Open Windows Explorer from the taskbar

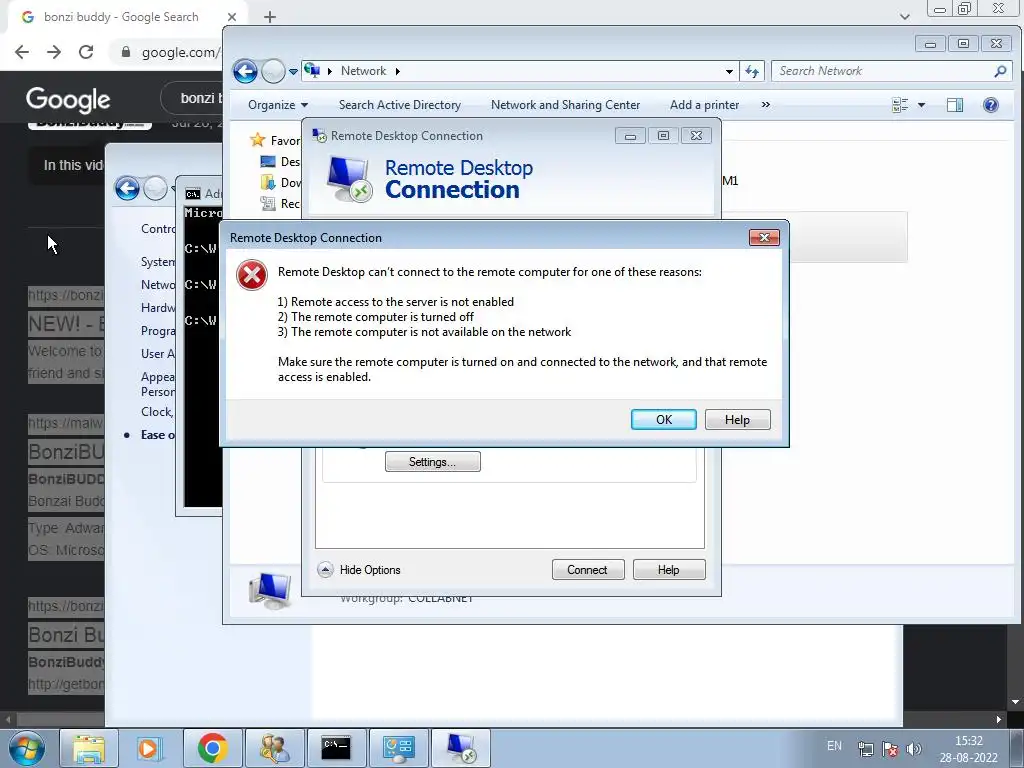(x=89, y=748)
